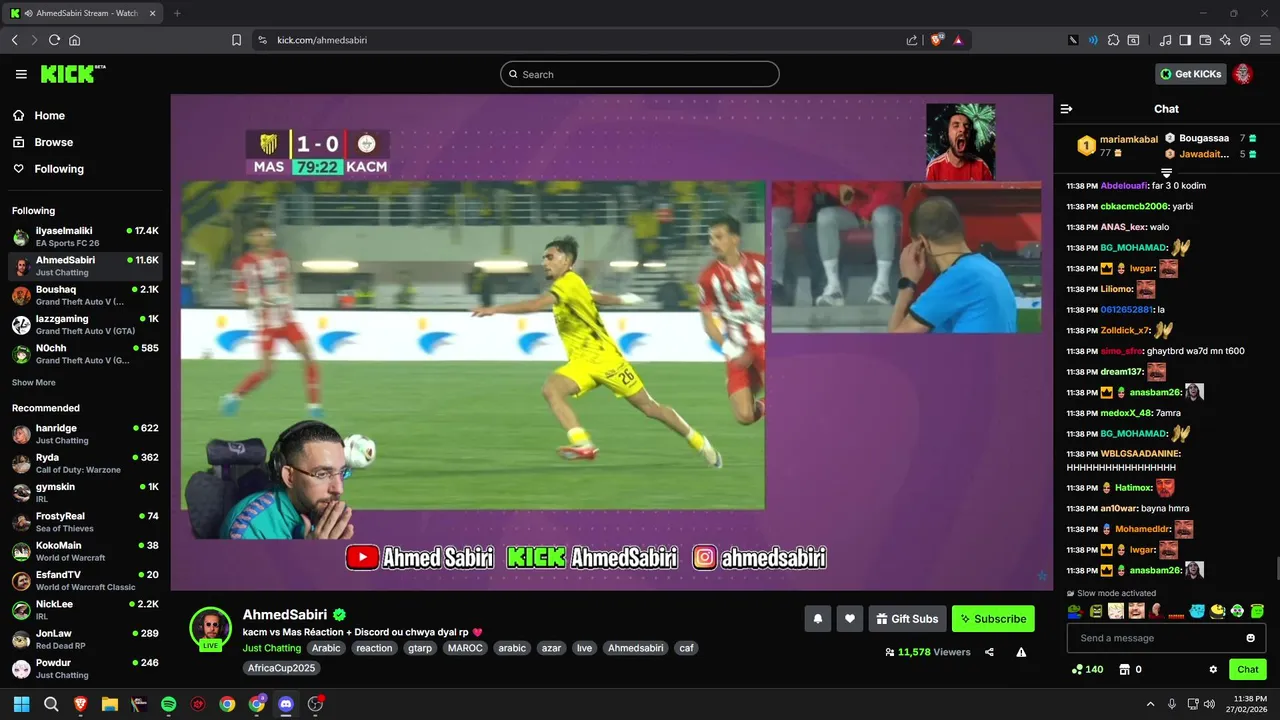Image resolution: width=1280 pixels, height=720 pixels.
Task: Insert the green angry hulk emote
Action: pyautogui.click(x=1096, y=611)
